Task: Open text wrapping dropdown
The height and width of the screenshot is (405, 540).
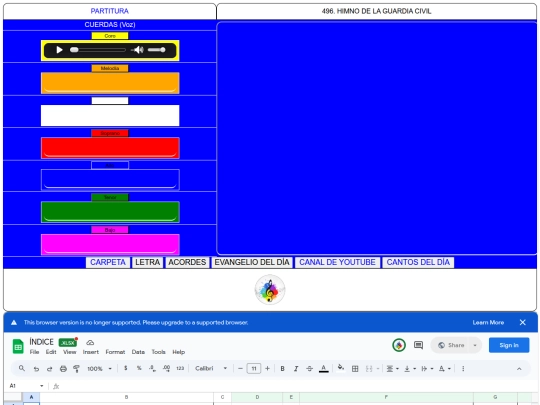Action: (427, 368)
